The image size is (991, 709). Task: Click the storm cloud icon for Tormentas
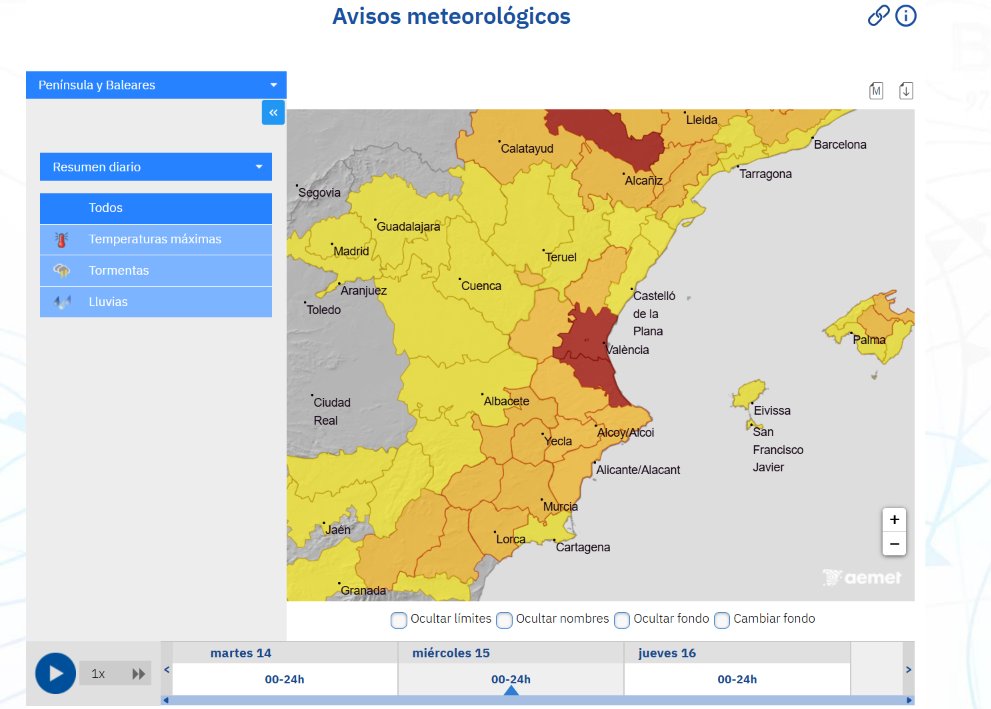click(61, 271)
